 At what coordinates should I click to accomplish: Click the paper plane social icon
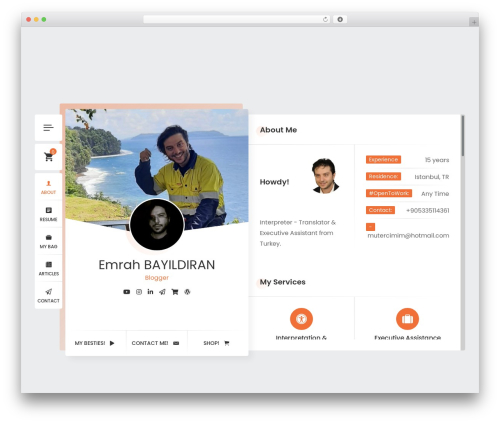pyautogui.click(x=162, y=292)
